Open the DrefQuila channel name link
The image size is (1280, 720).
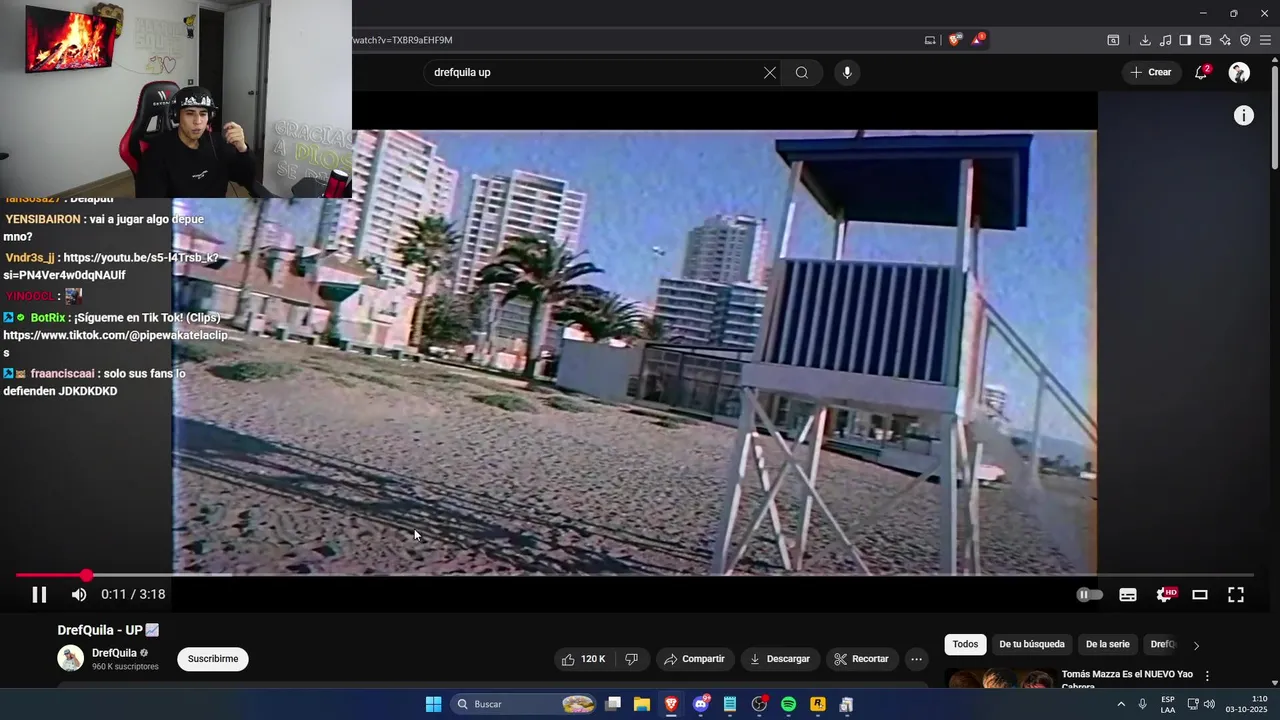click(x=114, y=653)
